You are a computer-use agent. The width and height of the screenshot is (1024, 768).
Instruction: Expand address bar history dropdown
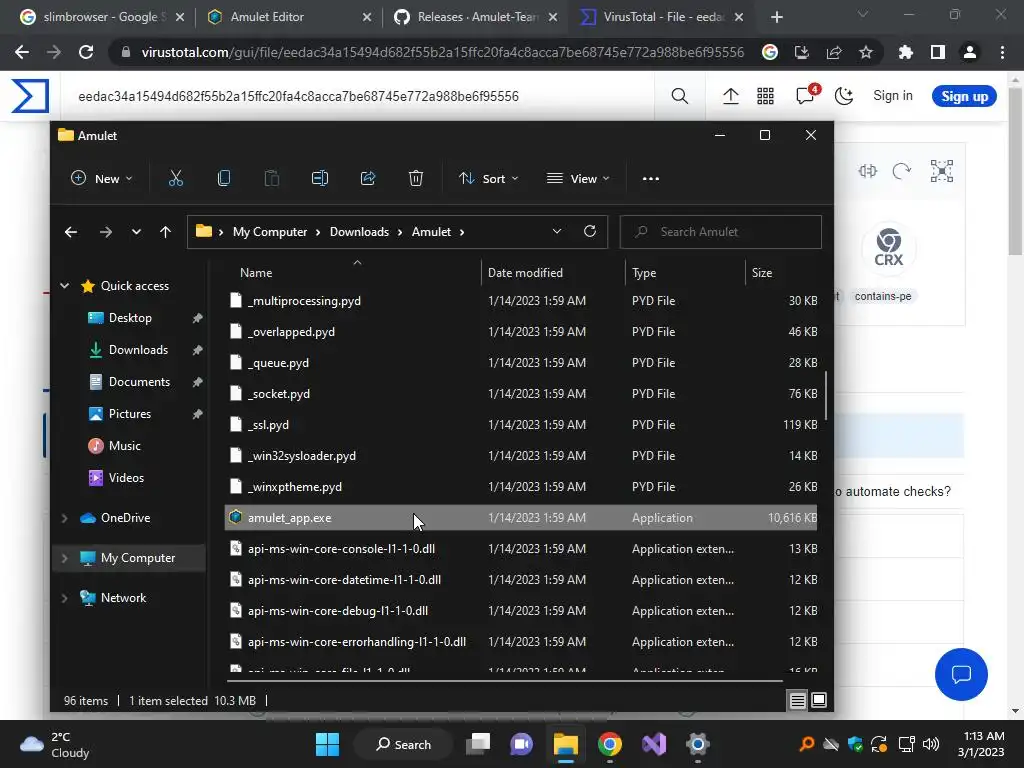coord(556,231)
